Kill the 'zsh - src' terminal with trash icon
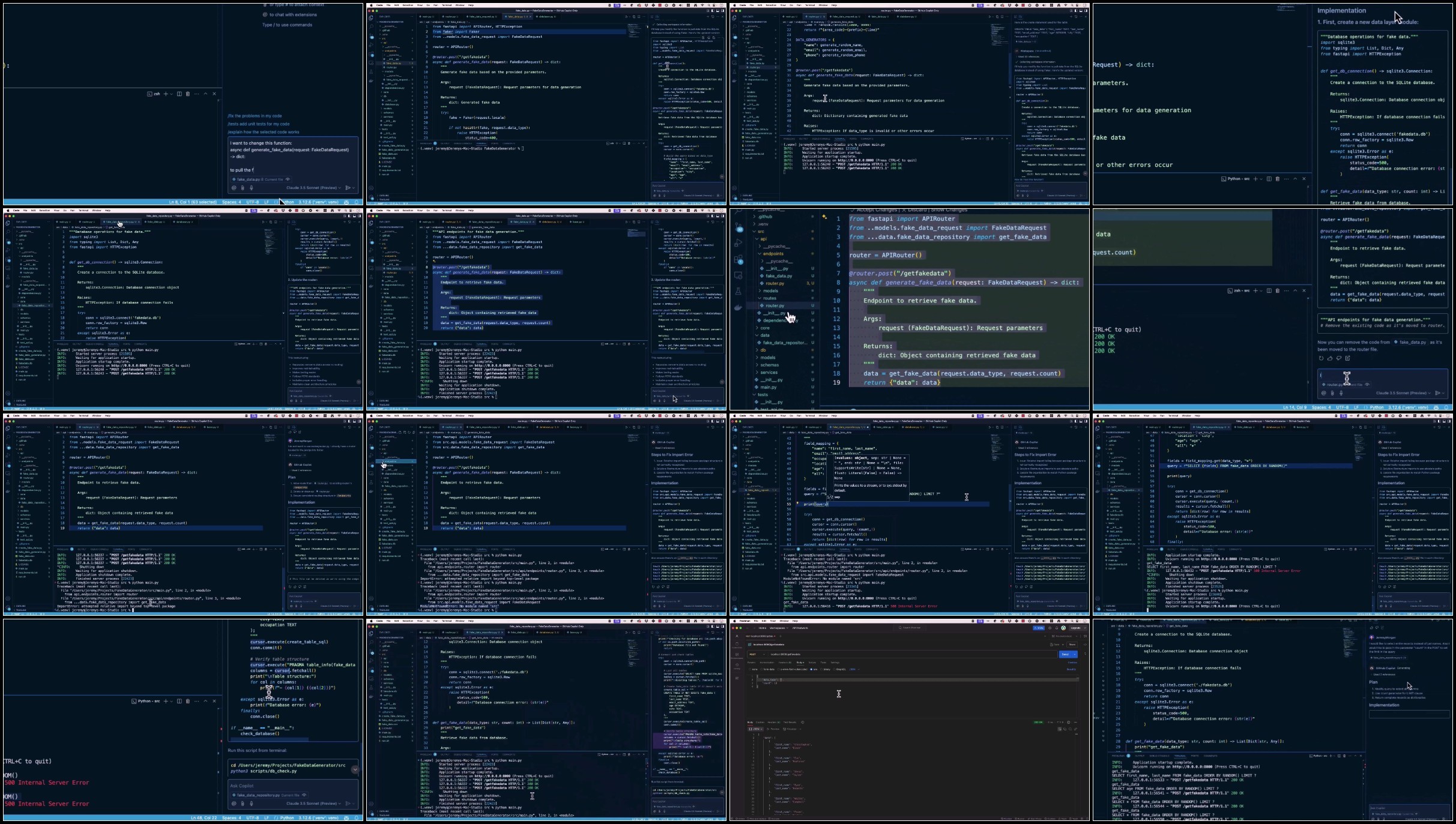The image size is (1456, 824). [x=1277, y=290]
